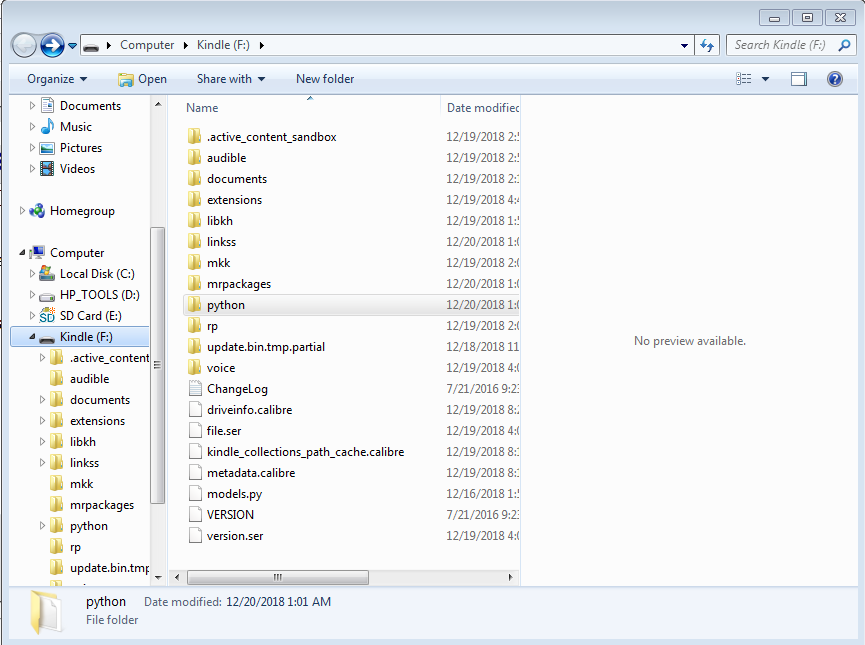The height and width of the screenshot is (645, 865).
Task: Click the navigation pane scroll down arrow
Action: 158,577
